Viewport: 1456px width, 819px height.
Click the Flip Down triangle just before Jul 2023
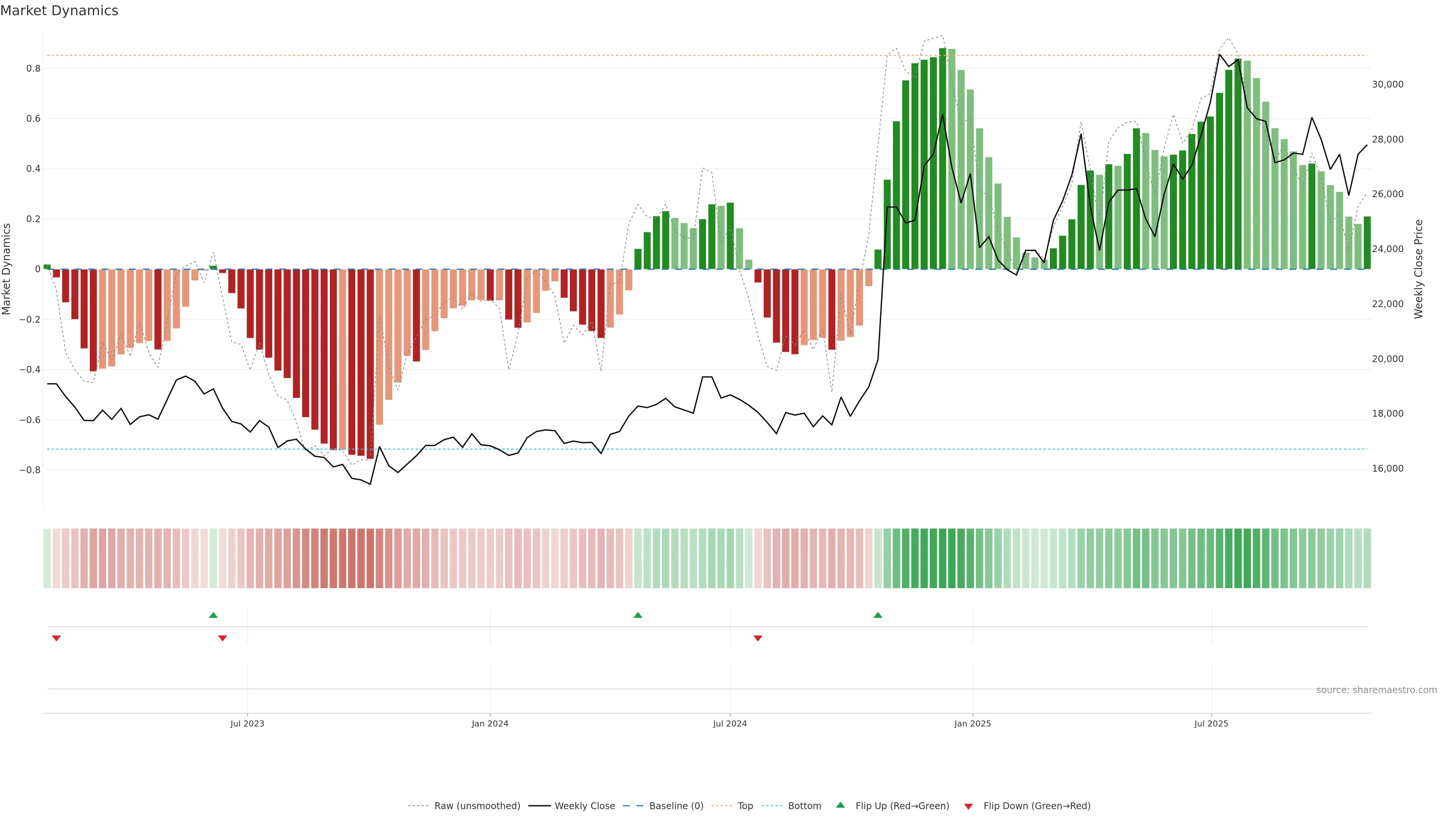coord(223,638)
